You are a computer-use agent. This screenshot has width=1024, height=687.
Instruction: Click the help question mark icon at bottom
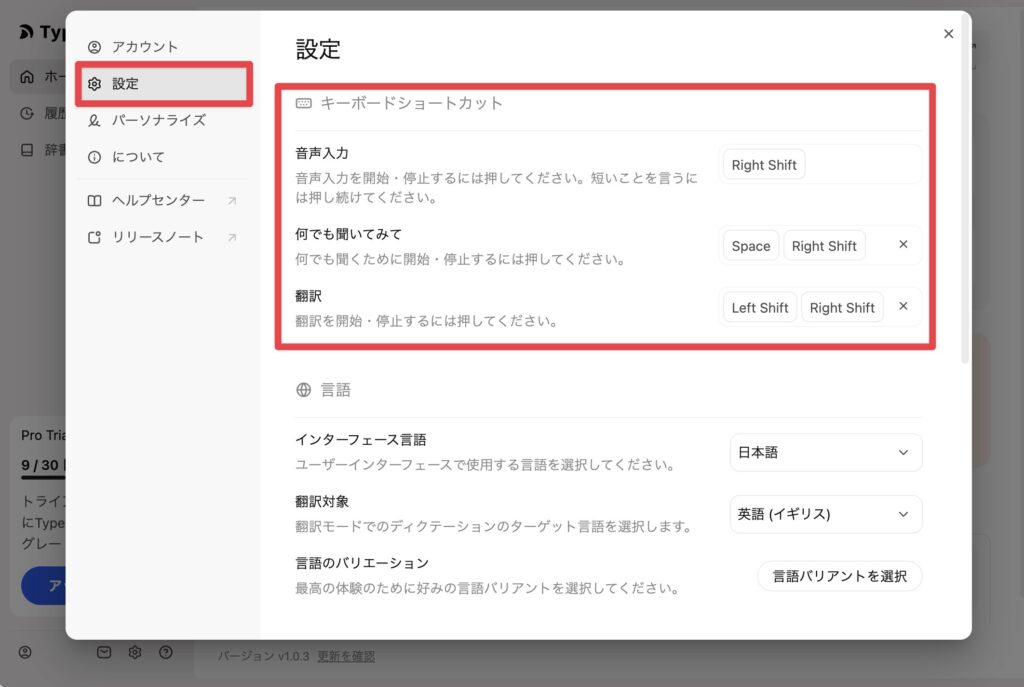[166, 653]
